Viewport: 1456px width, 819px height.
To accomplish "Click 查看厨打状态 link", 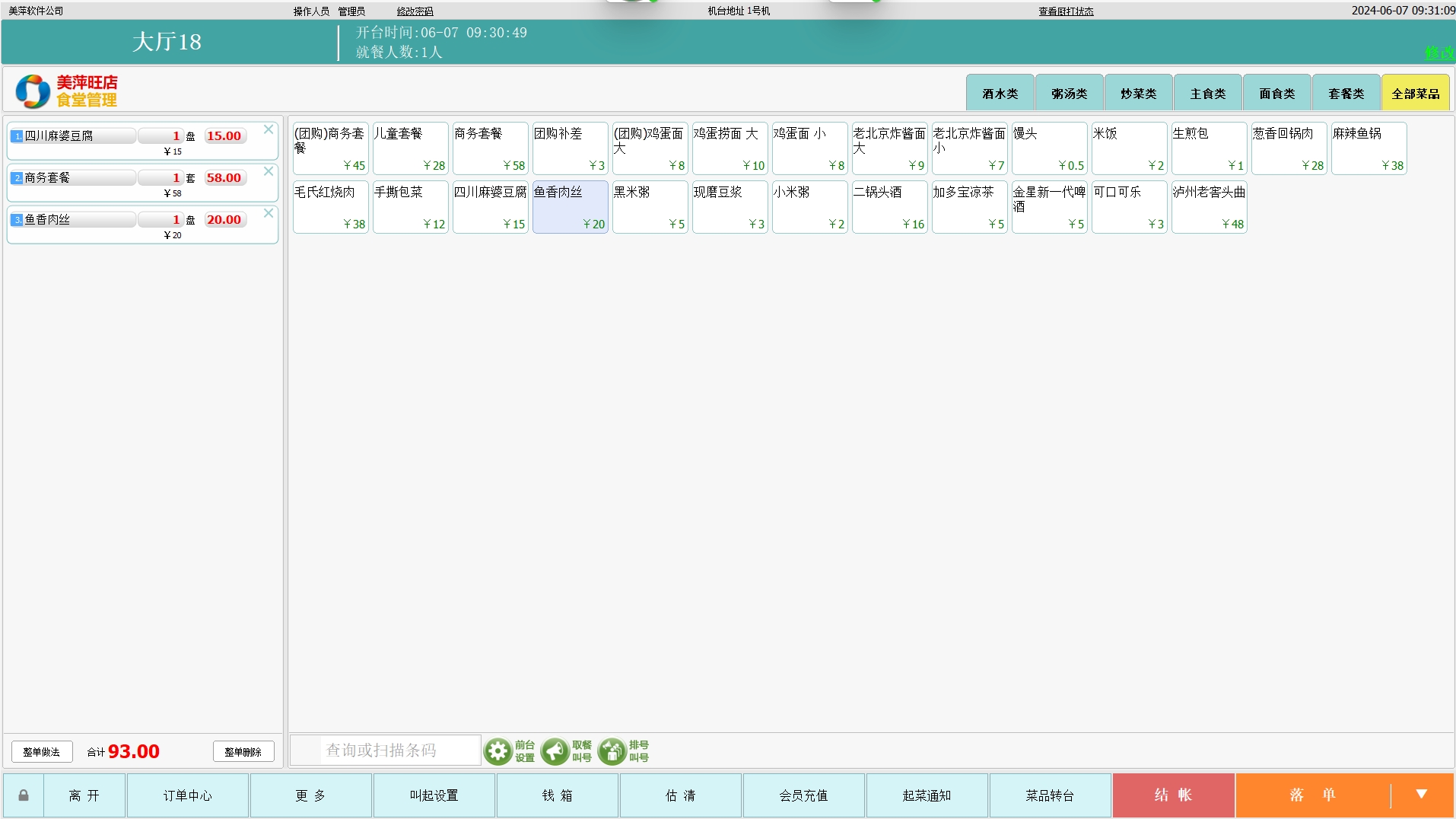I will (1066, 11).
